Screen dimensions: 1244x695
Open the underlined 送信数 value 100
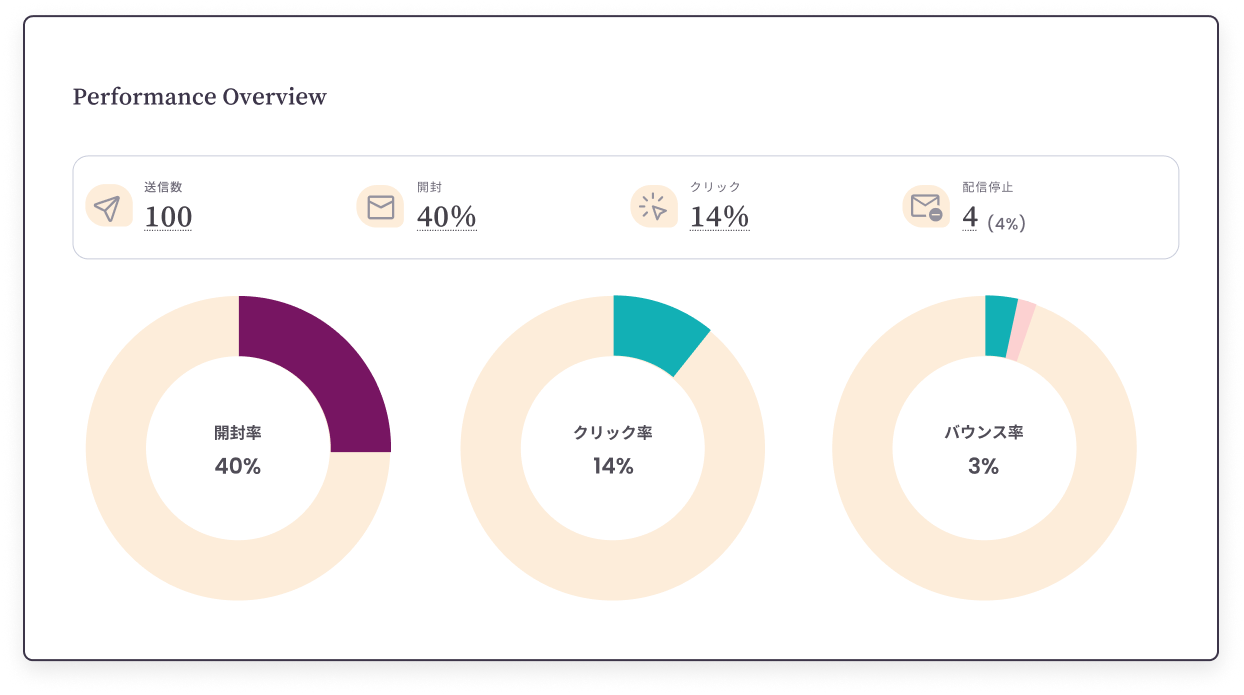(x=167, y=218)
